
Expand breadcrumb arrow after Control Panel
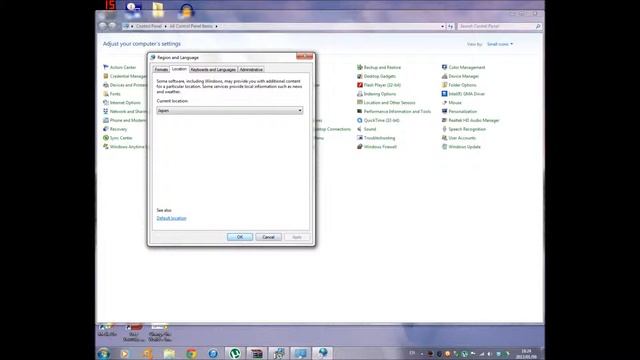point(165,26)
